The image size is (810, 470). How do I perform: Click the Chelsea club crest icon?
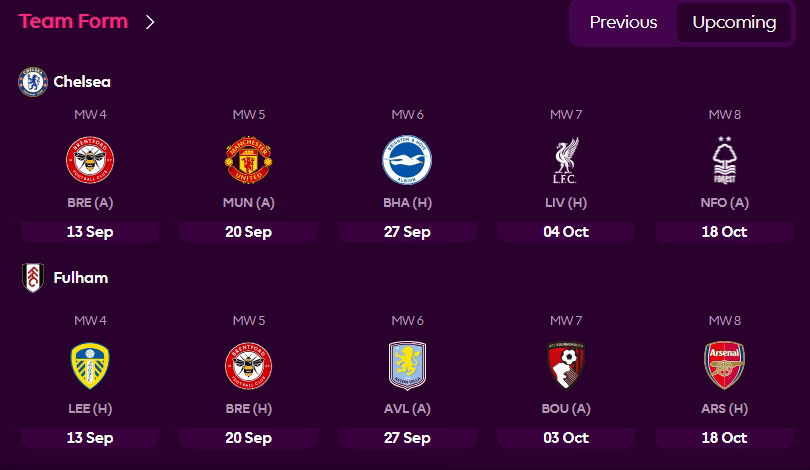[33, 82]
